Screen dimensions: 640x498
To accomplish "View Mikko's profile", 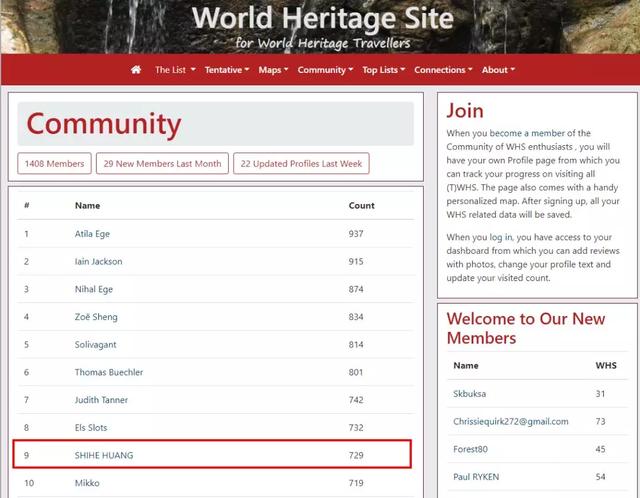I will [x=87, y=483].
